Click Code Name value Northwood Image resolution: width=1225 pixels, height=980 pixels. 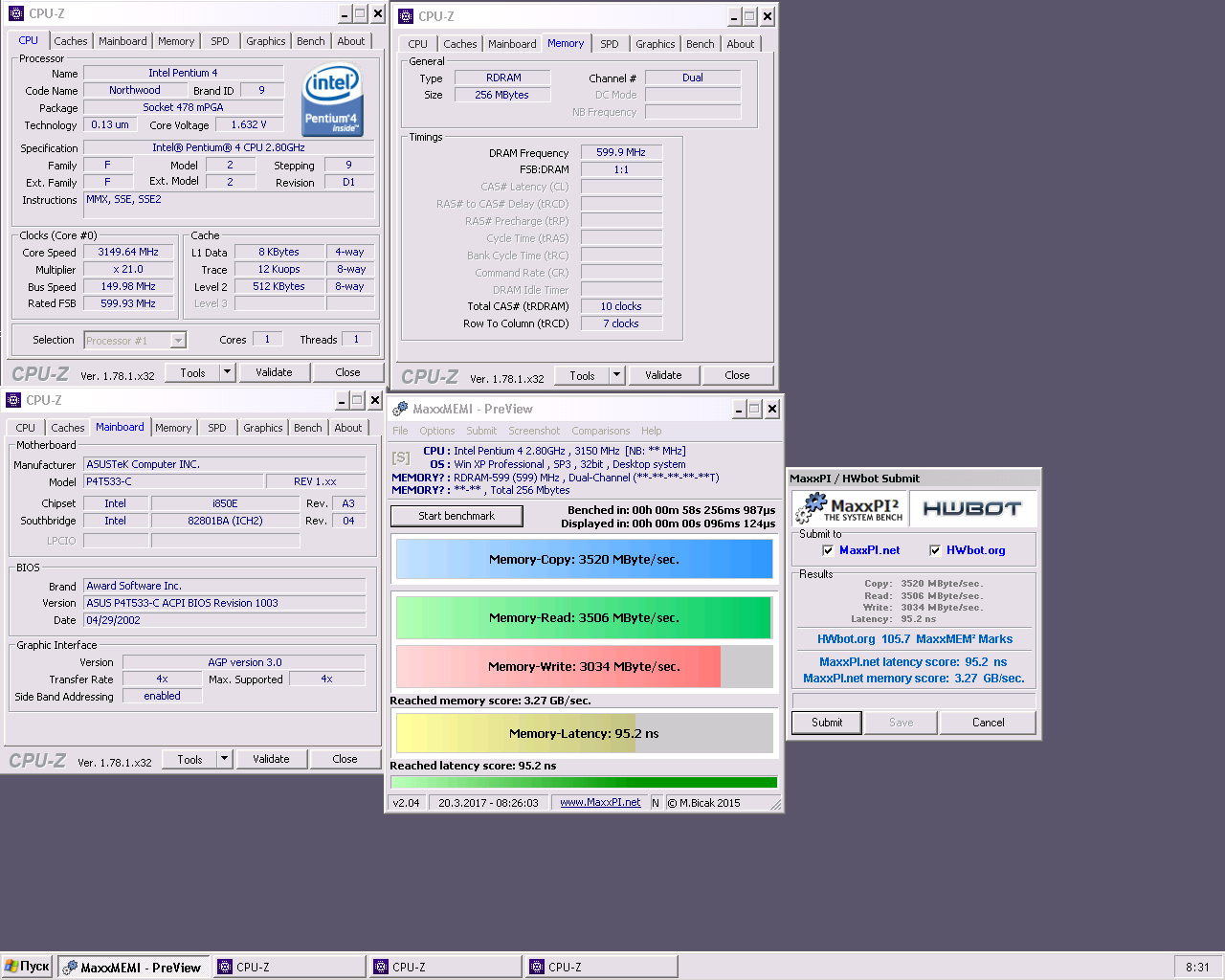(x=135, y=90)
